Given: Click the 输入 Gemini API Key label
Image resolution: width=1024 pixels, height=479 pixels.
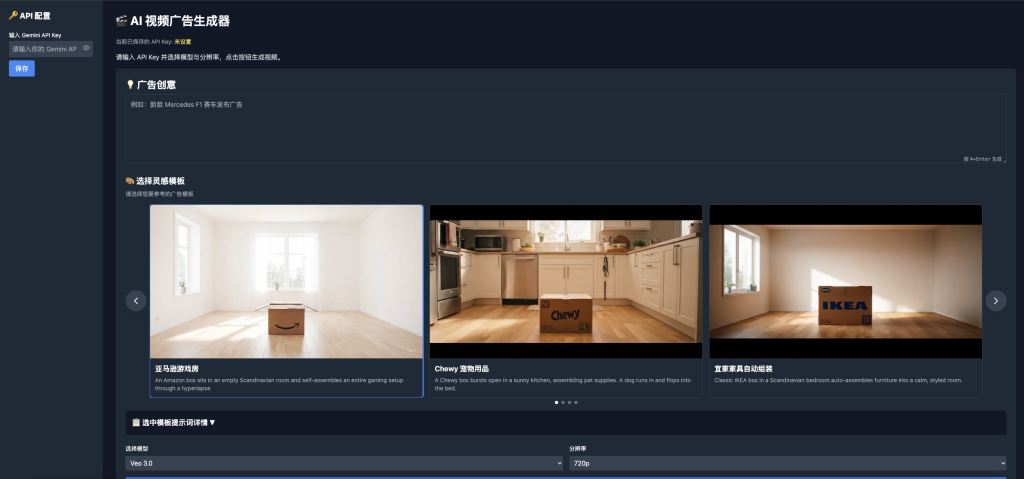Looking at the screenshot, I should click(35, 35).
